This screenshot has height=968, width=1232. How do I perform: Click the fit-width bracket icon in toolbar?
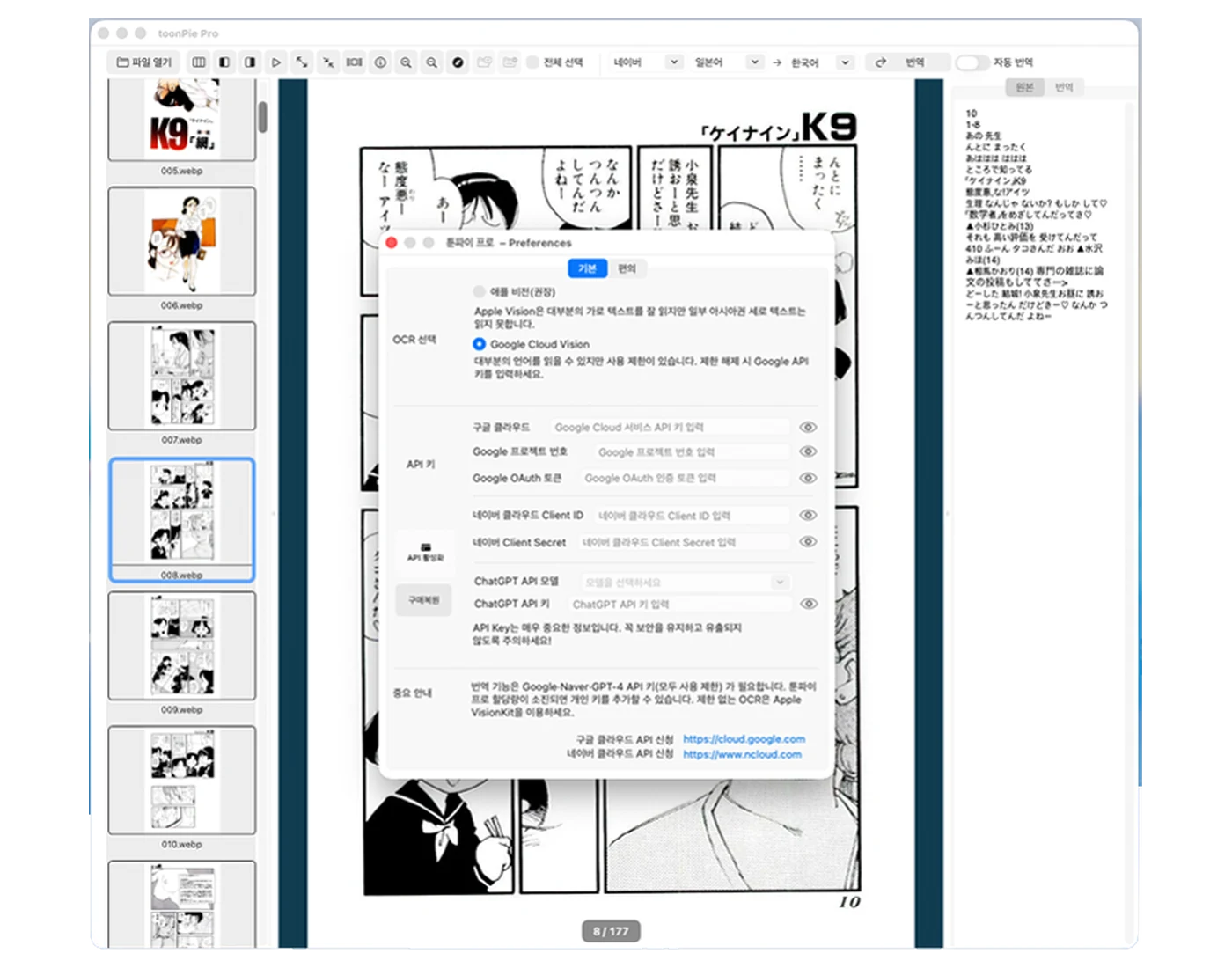[x=354, y=62]
